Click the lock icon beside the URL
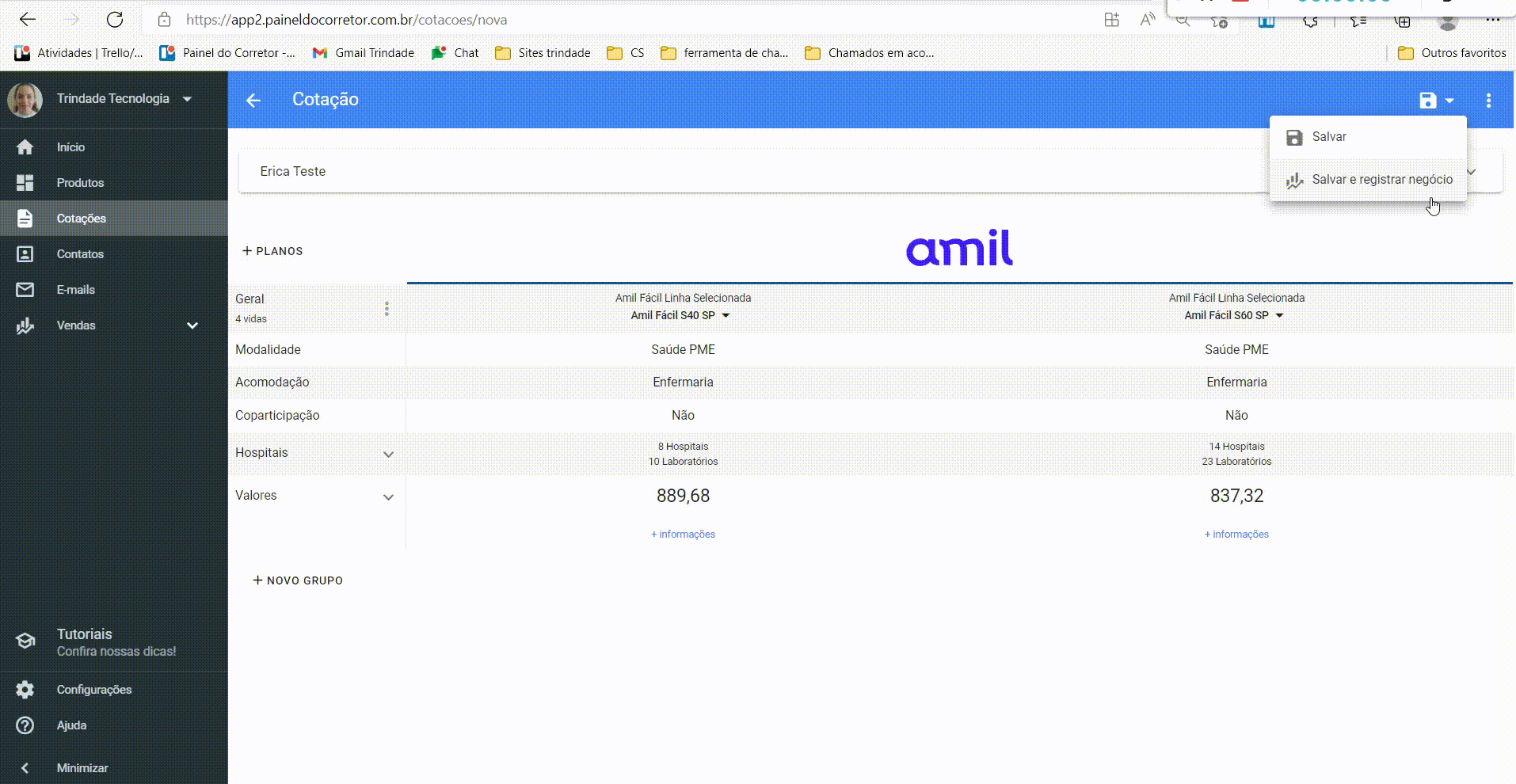Image resolution: width=1516 pixels, height=784 pixels. (164, 20)
